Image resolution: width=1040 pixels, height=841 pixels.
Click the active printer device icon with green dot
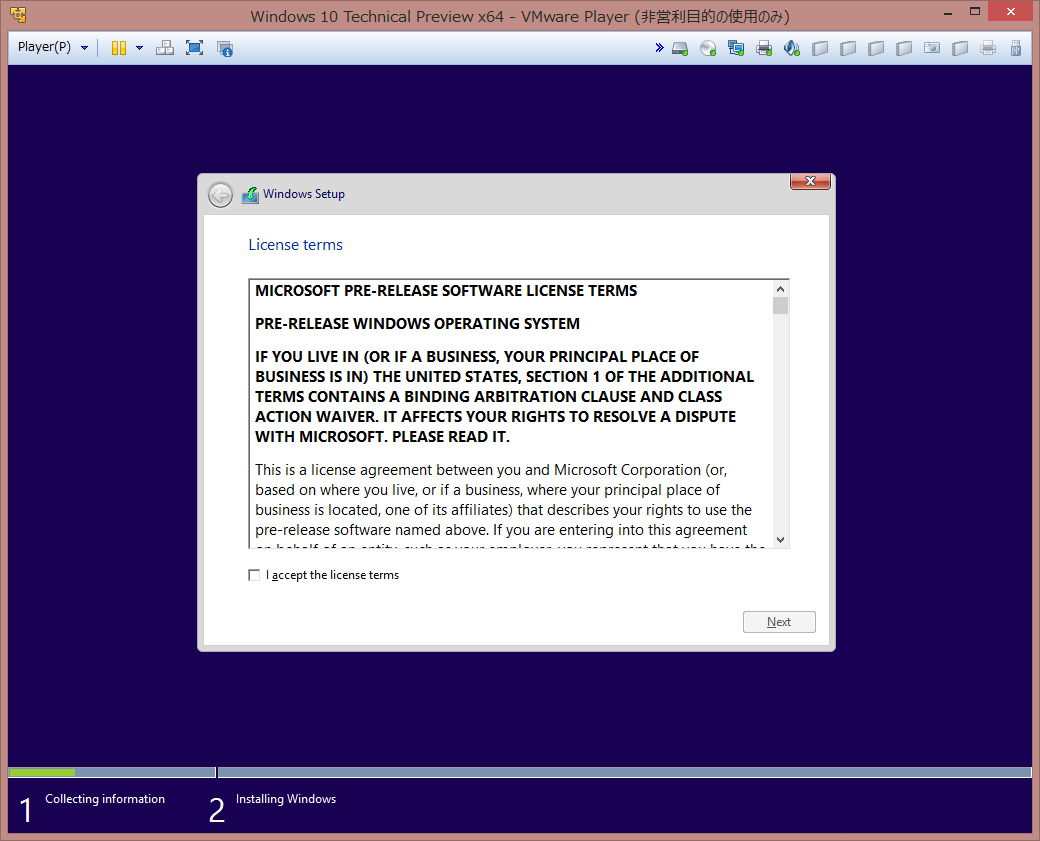click(x=764, y=48)
